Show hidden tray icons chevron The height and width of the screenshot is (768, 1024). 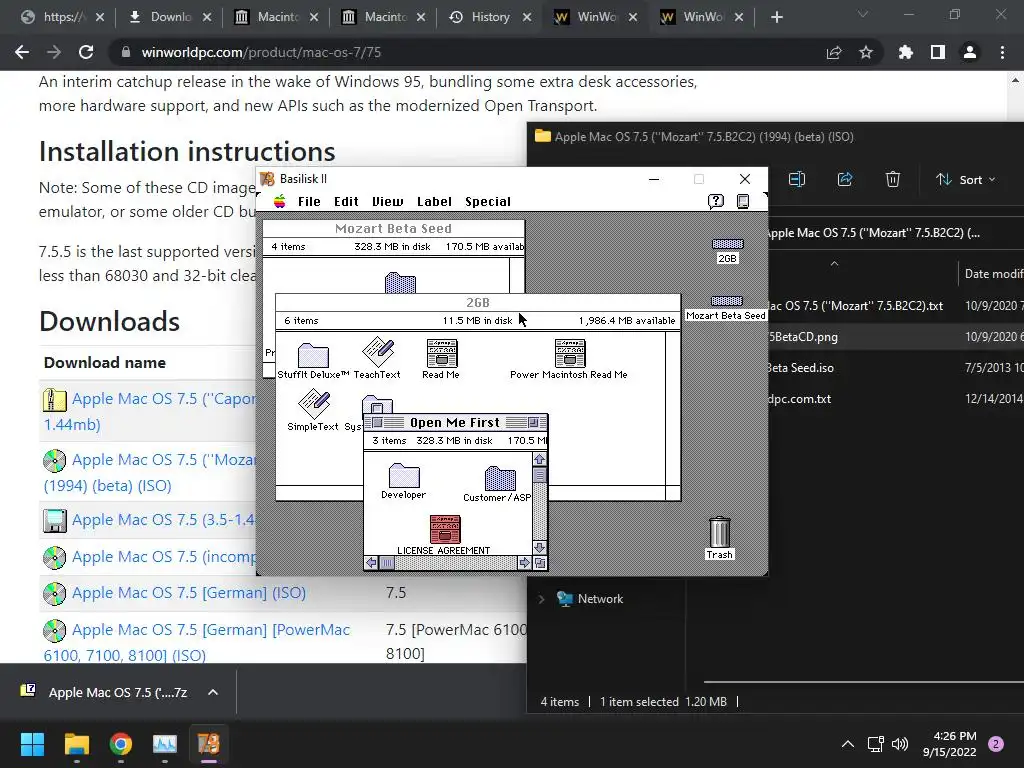click(x=848, y=744)
